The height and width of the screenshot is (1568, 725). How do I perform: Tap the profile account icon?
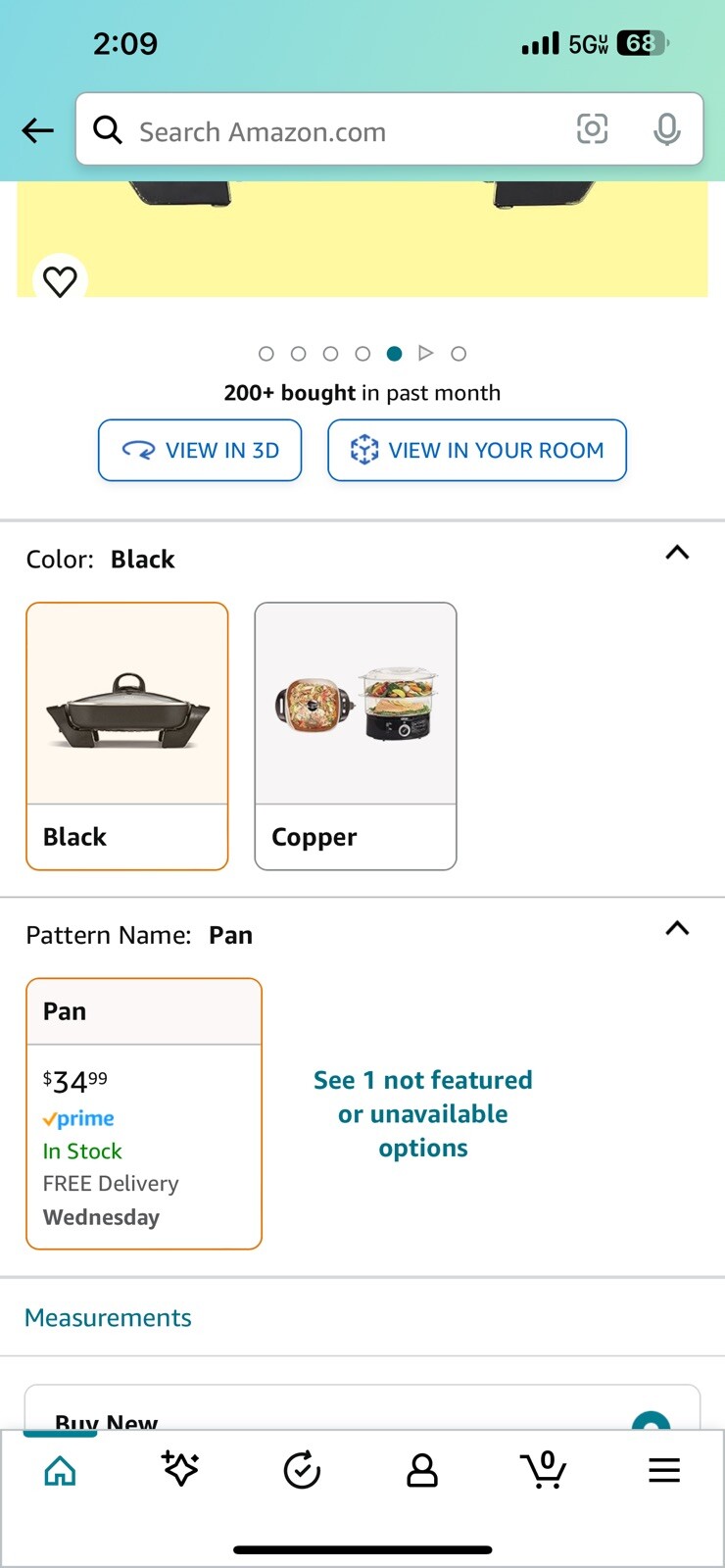422,1470
